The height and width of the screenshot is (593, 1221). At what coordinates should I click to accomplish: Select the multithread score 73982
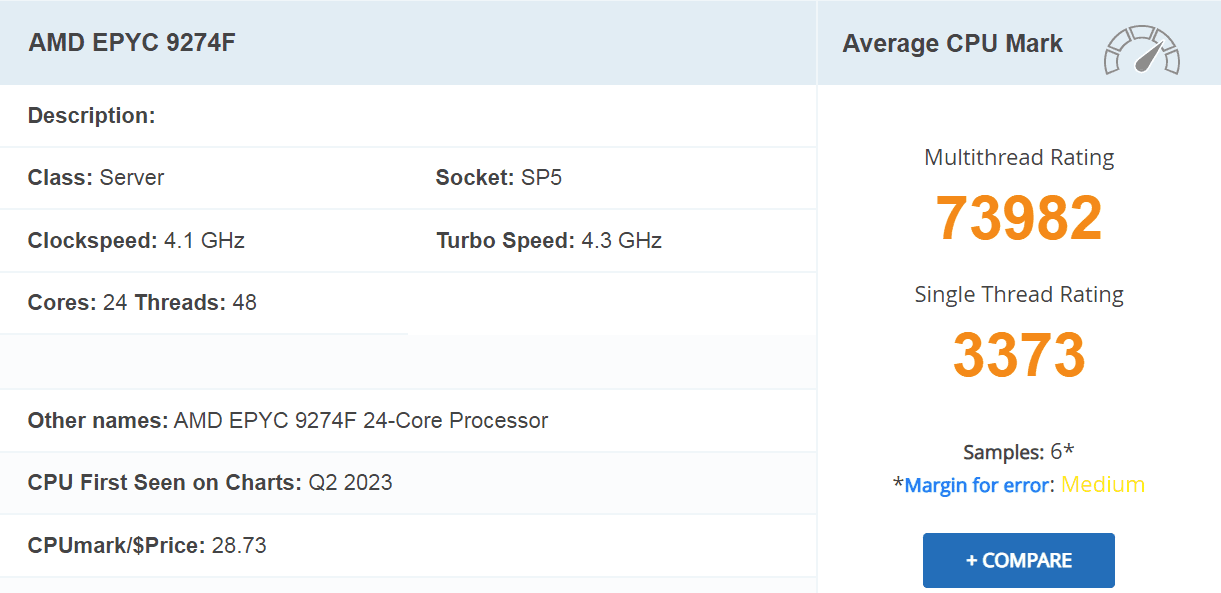coord(1019,218)
